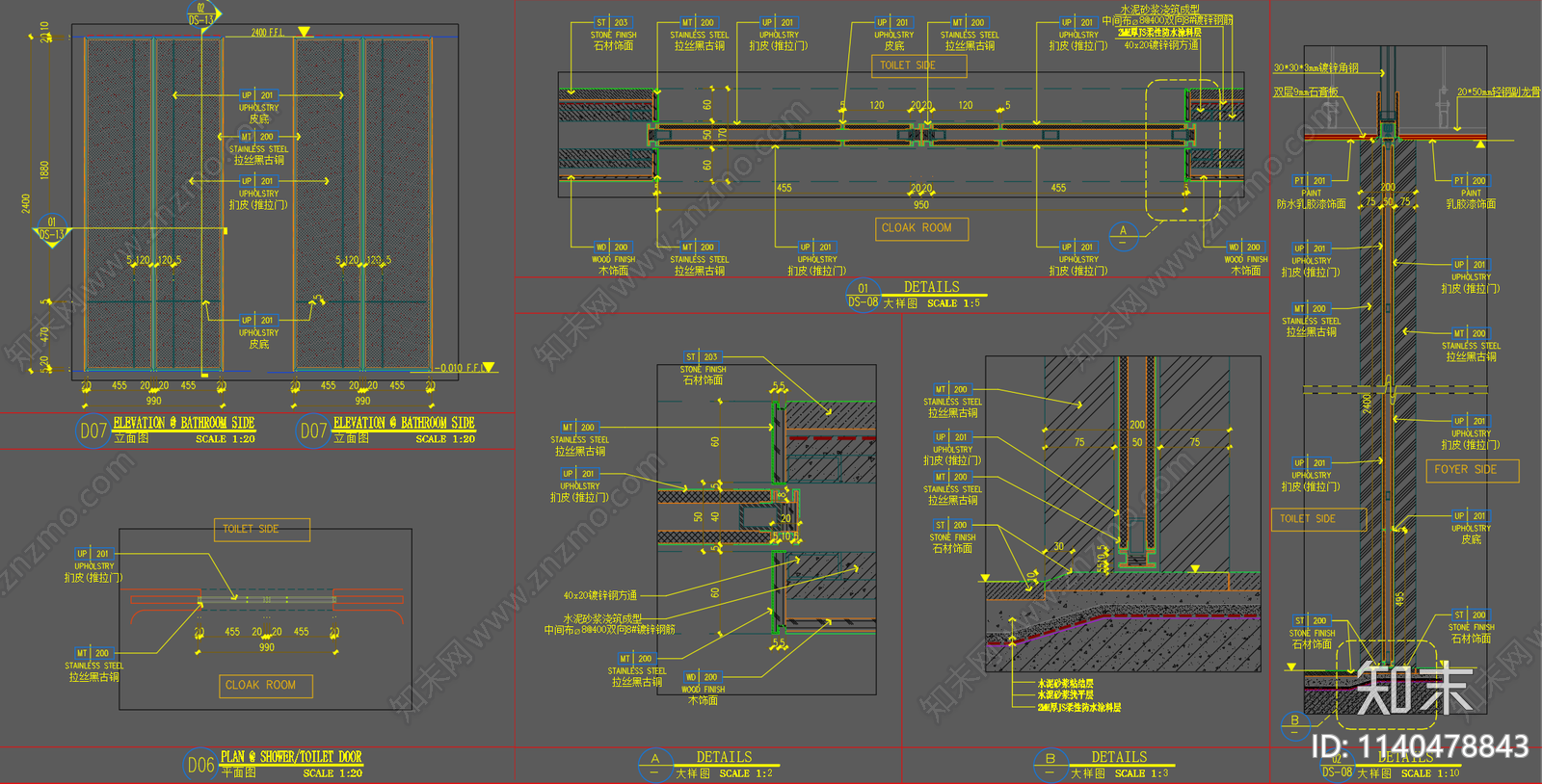Image resolution: width=1542 pixels, height=784 pixels.
Task: Click the PT 200 乳胶漆饰面 paint label
Action: (x=1472, y=193)
